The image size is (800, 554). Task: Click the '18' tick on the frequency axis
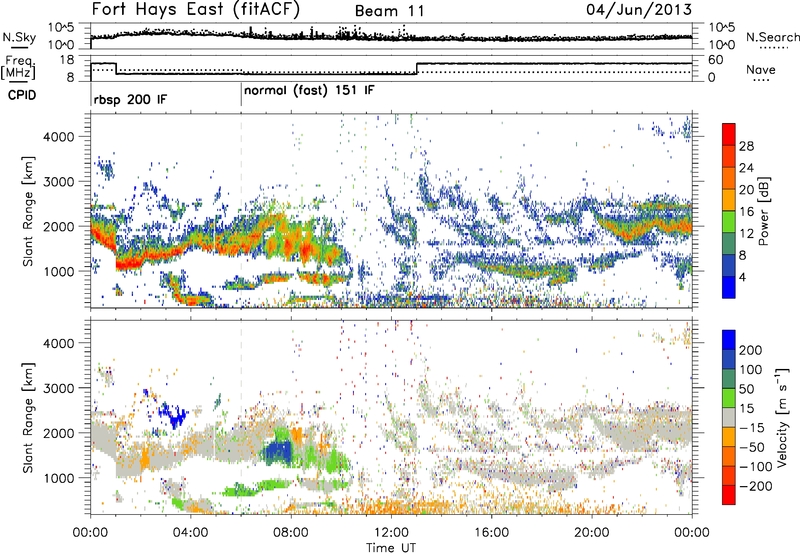pyautogui.click(x=67, y=60)
